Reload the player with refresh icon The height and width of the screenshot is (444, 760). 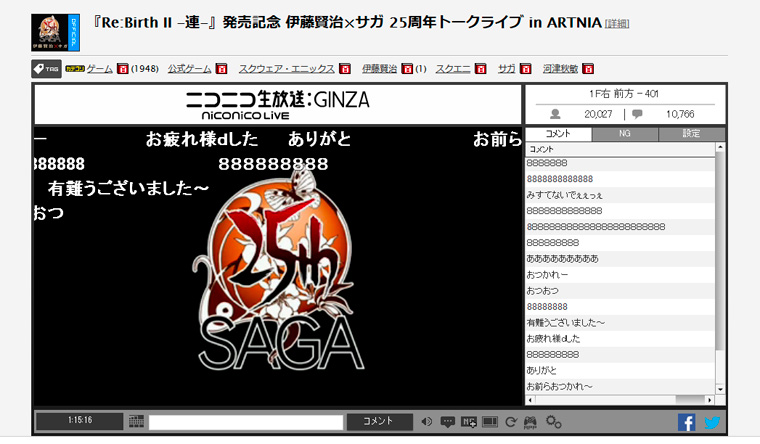(x=511, y=422)
